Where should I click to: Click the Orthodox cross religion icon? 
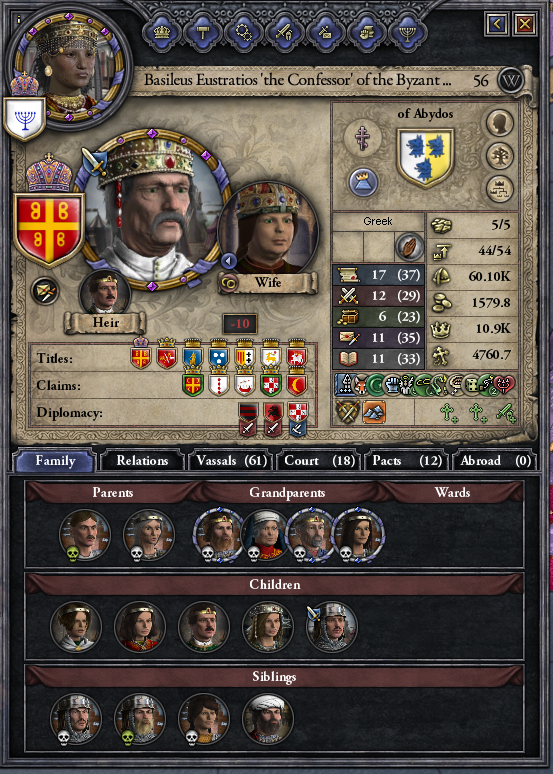coord(363,137)
